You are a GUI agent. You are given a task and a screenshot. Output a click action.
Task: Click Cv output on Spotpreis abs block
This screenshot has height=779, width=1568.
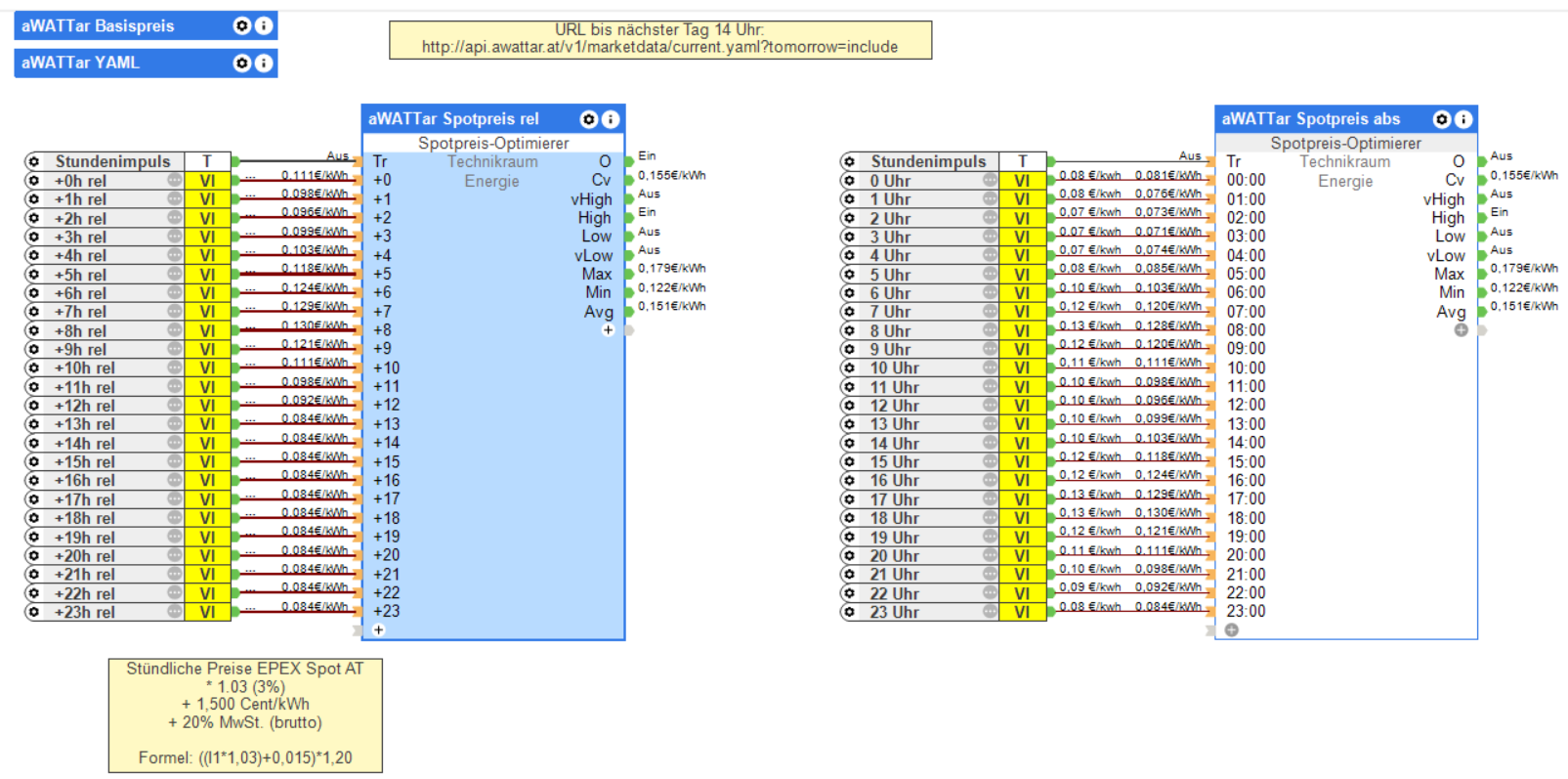click(1455, 180)
